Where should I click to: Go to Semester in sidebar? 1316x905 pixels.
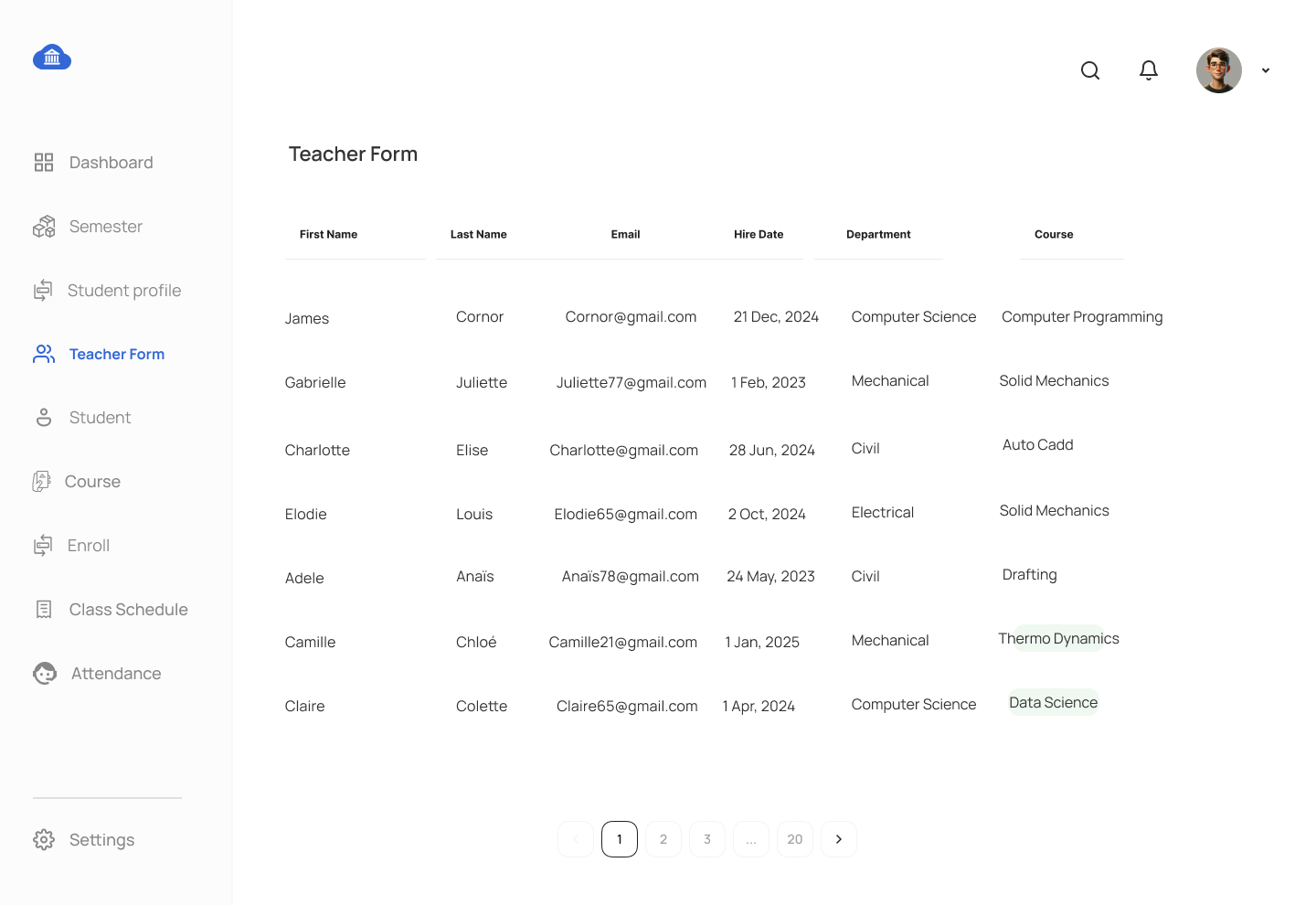coord(106,227)
